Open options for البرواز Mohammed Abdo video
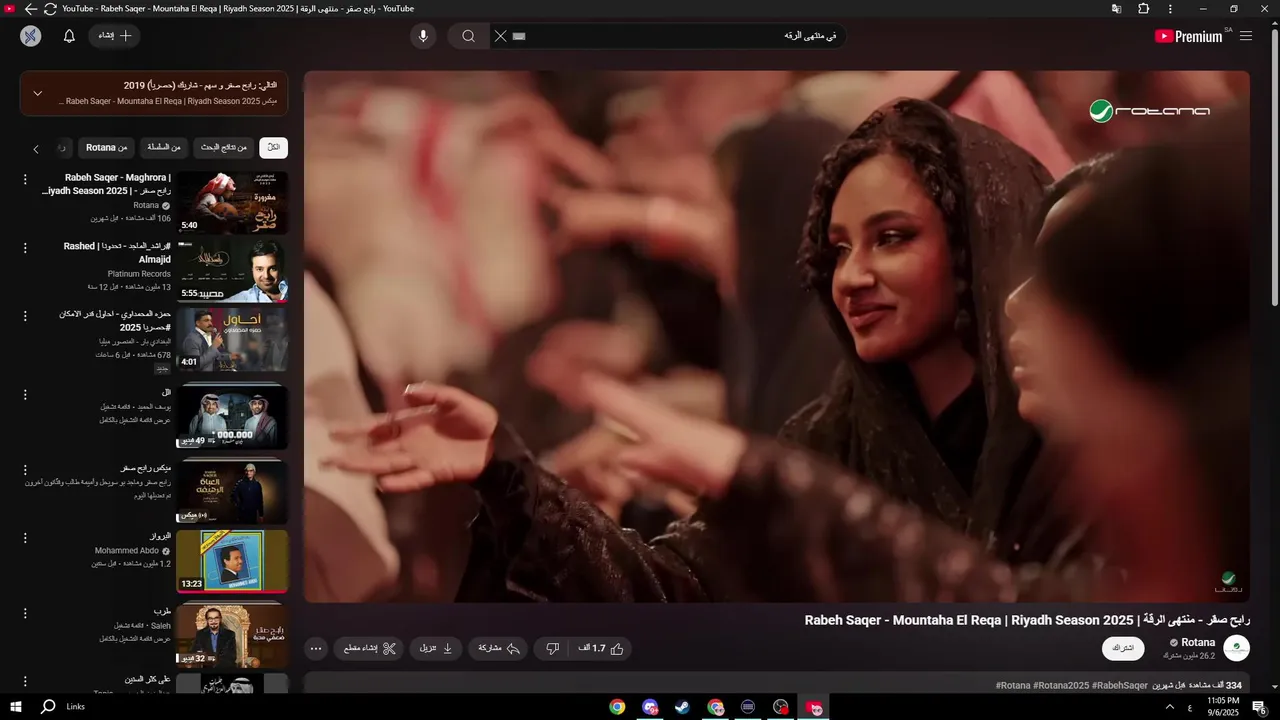The height and width of the screenshot is (720, 1280). [25, 537]
